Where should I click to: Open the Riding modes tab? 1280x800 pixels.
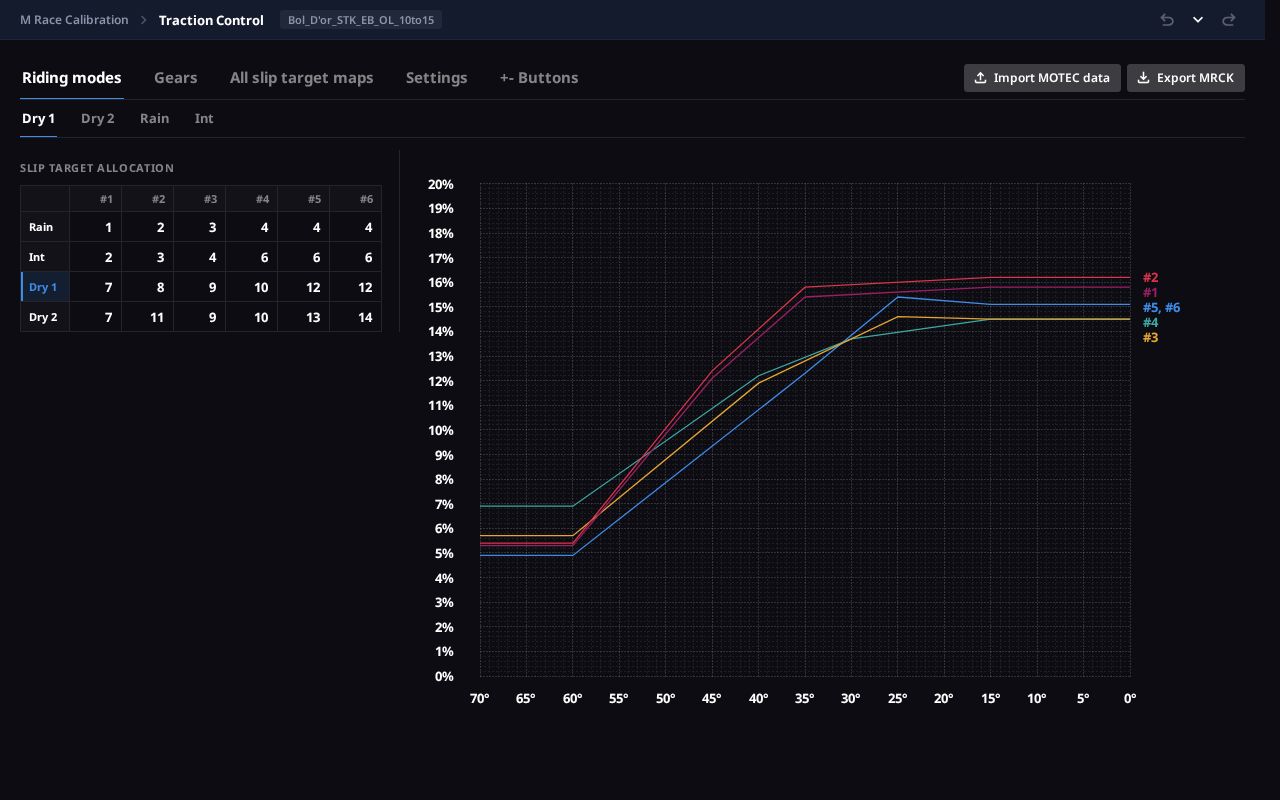click(72, 78)
